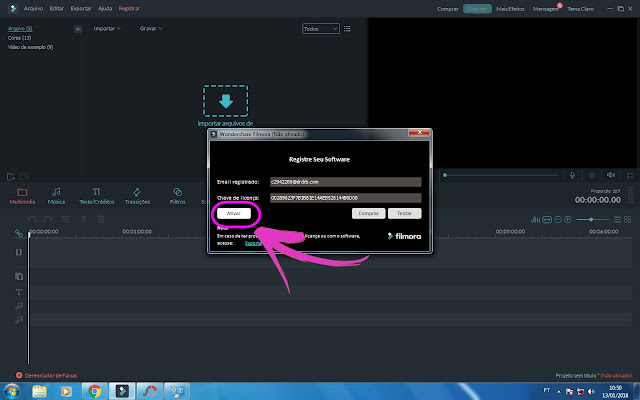This screenshot has height=400, width=640.
Task: Open the Música tab
Action: pyautogui.click(x=56, y=196)
